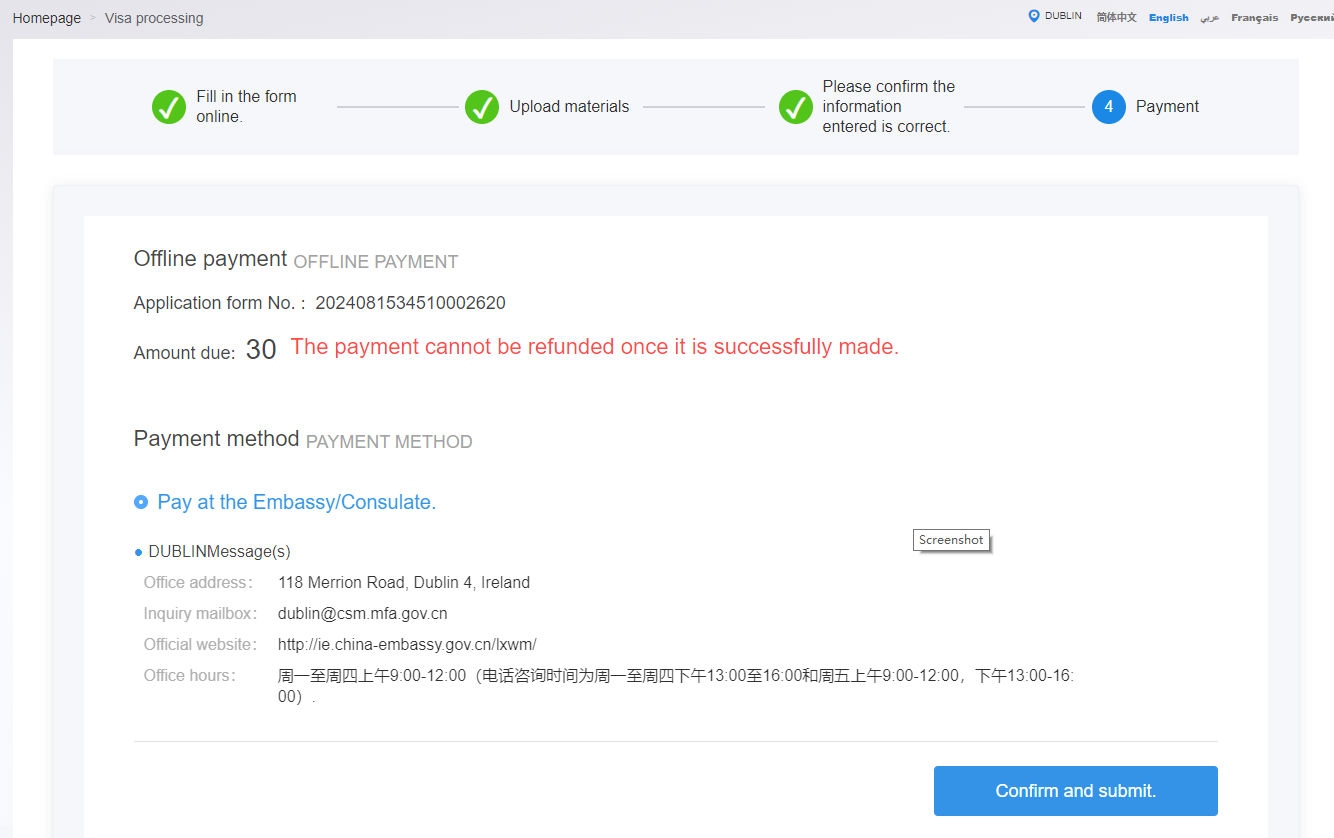The width and height of the screenshot is (1334, 838).
Task: Switch language to 简体中文
Action: point(1116,17)
